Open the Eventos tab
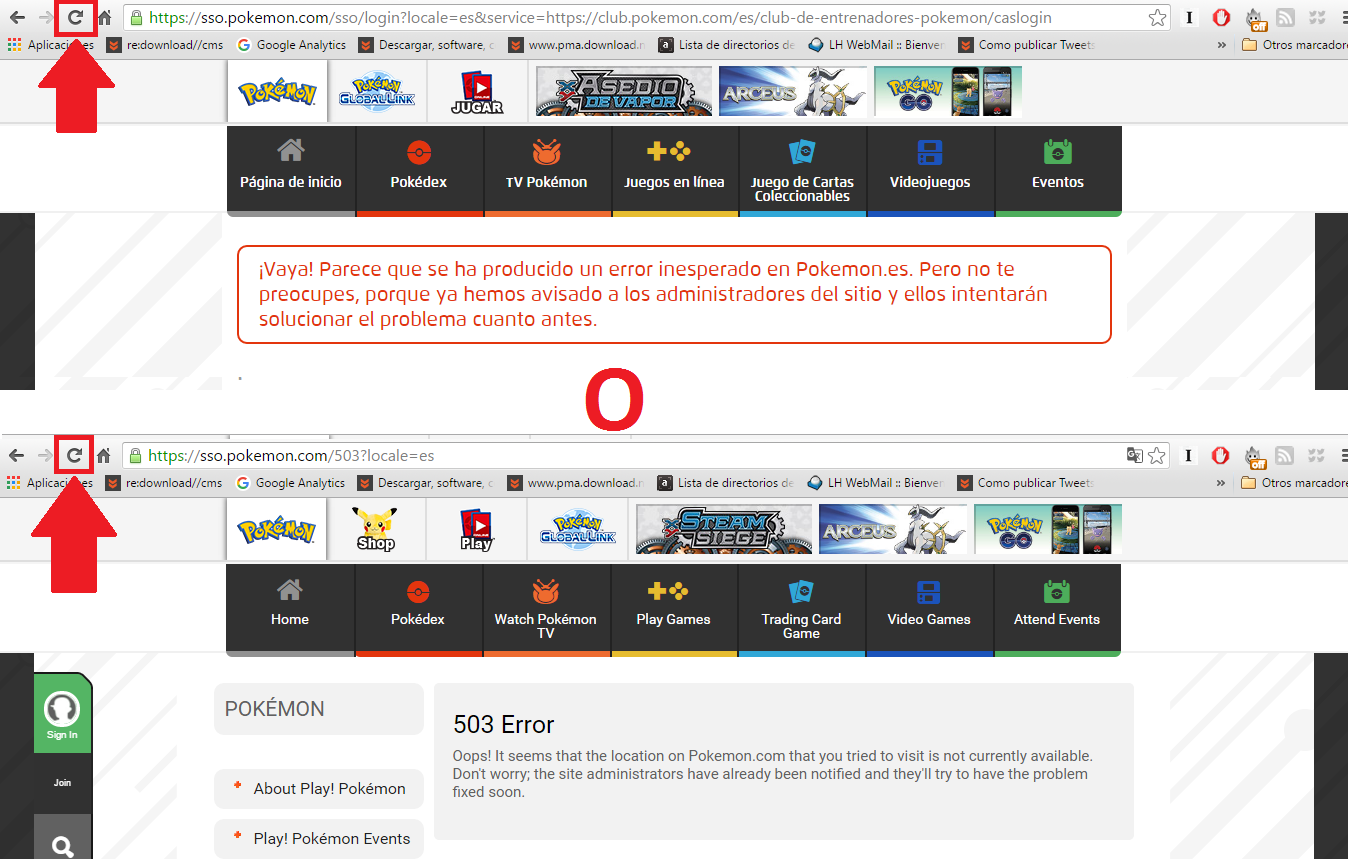Viewport: 1348px width, 860px height. point(1058,170)
